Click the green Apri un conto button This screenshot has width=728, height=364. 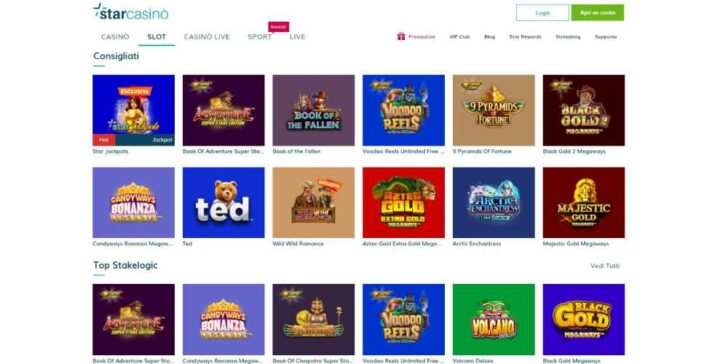[x=598, y=13]
